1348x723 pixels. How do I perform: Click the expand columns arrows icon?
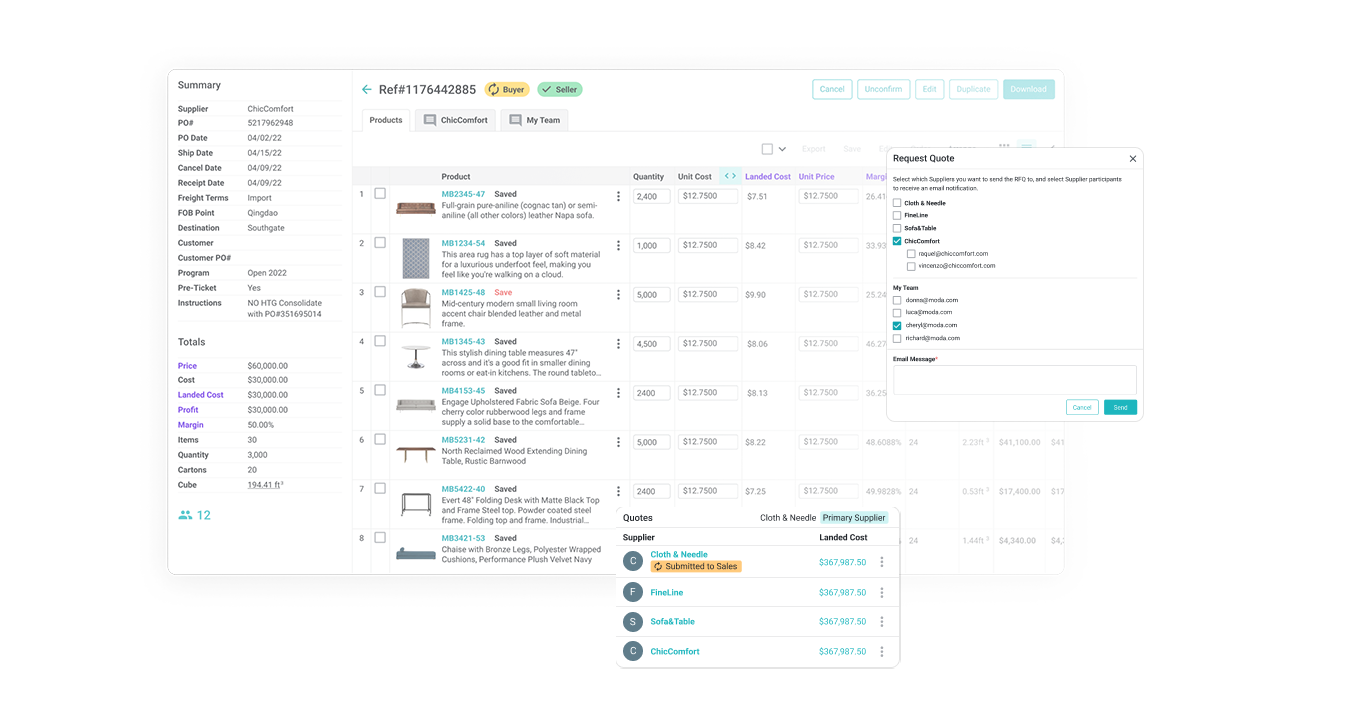pyautogui.click(x=730, y=176)
